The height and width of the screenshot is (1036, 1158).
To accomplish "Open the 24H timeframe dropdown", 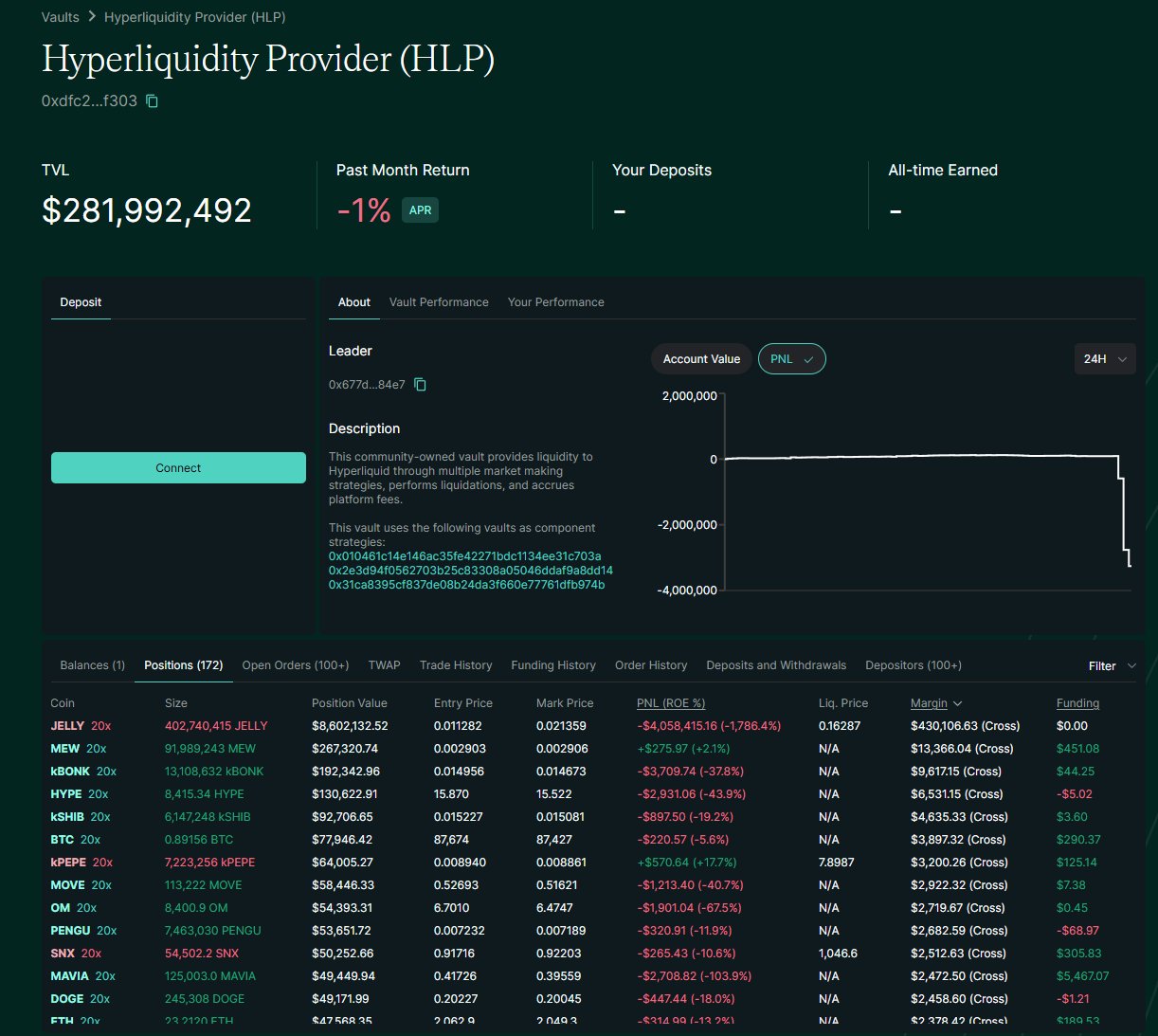I will [x=1105, y=359].
